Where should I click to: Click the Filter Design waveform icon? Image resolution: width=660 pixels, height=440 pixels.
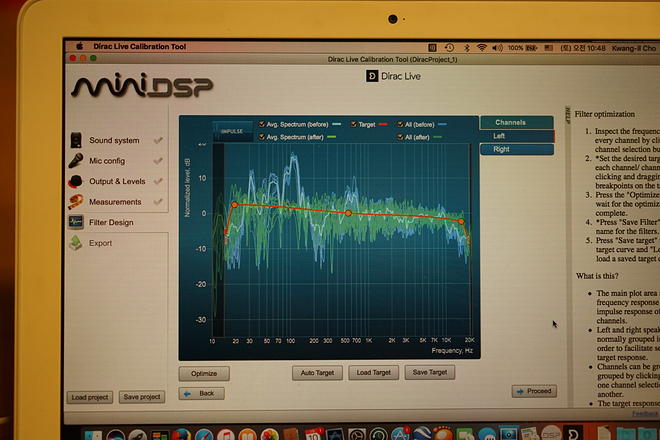point(76,222)
